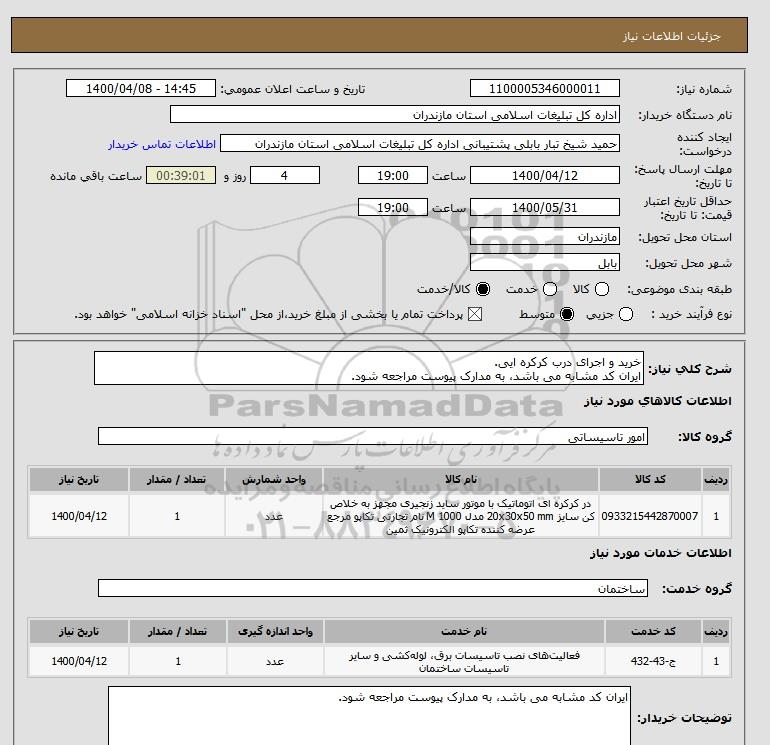
Task: Click the delivery city field بابل
Action: 545,263
